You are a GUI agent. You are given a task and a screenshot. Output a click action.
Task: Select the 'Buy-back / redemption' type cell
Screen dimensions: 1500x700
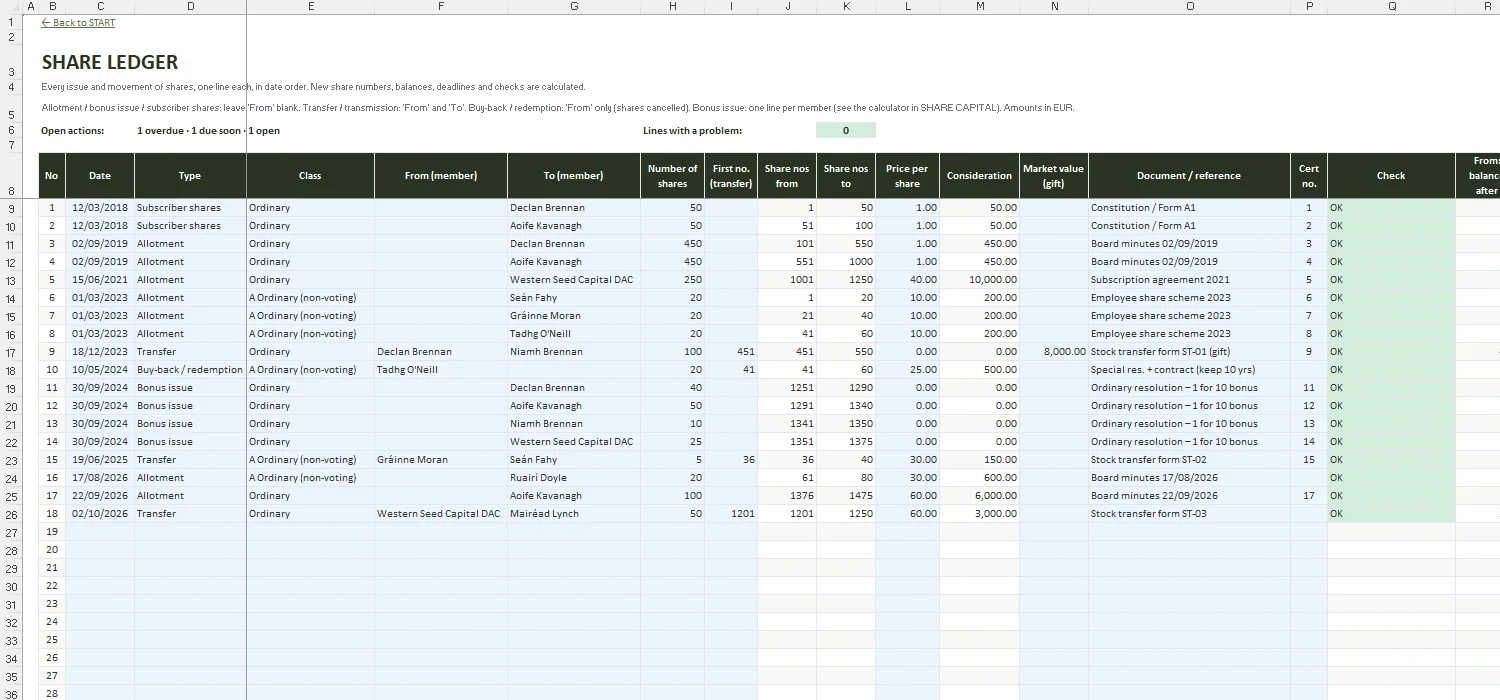tap(190, 370)
